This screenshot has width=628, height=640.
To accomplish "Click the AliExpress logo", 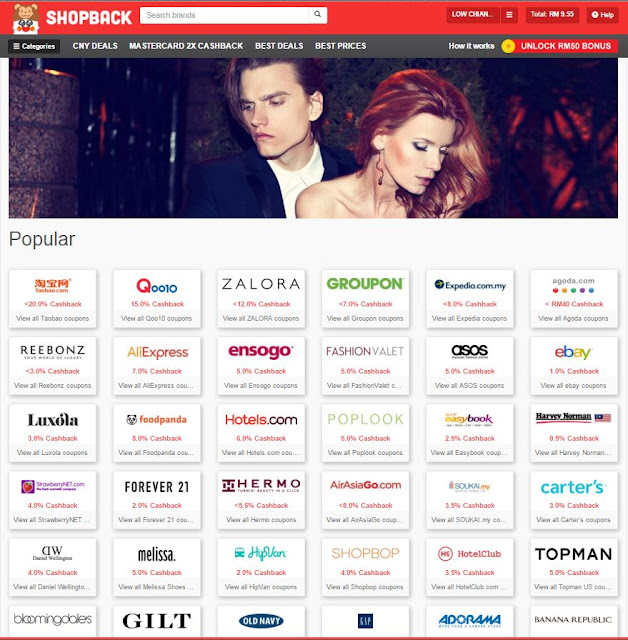I will pyautogui.click(x=158, y=352).
